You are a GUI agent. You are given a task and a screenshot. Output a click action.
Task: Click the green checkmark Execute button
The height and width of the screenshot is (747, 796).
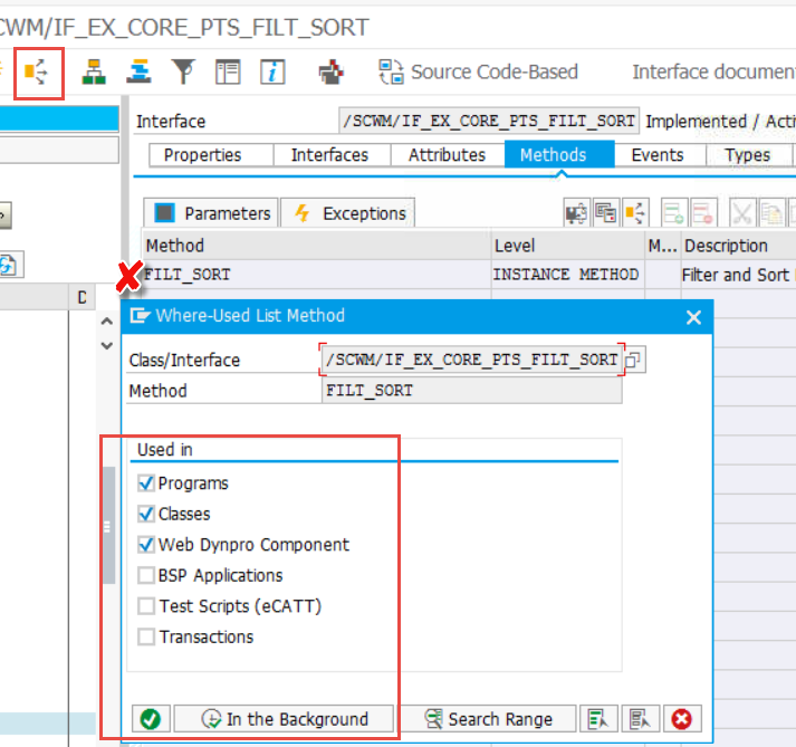click(x=151, y=719)
